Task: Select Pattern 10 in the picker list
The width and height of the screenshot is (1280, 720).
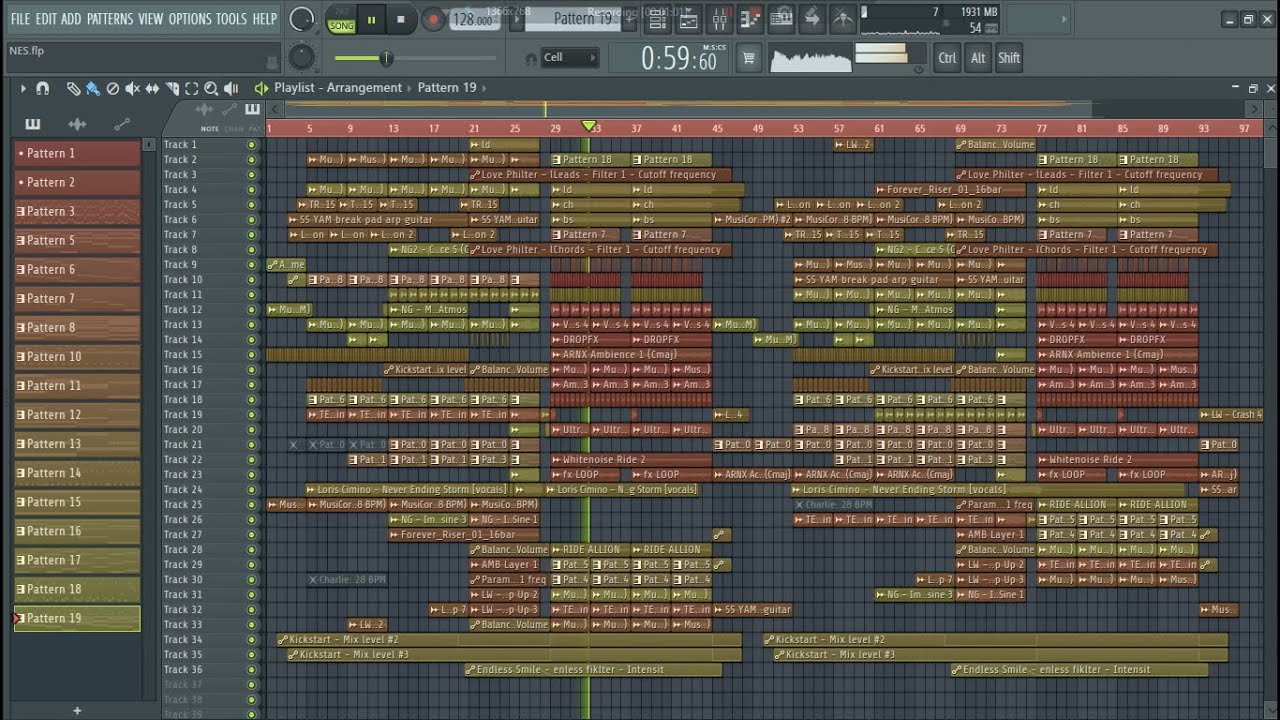Action: [77, 357]
